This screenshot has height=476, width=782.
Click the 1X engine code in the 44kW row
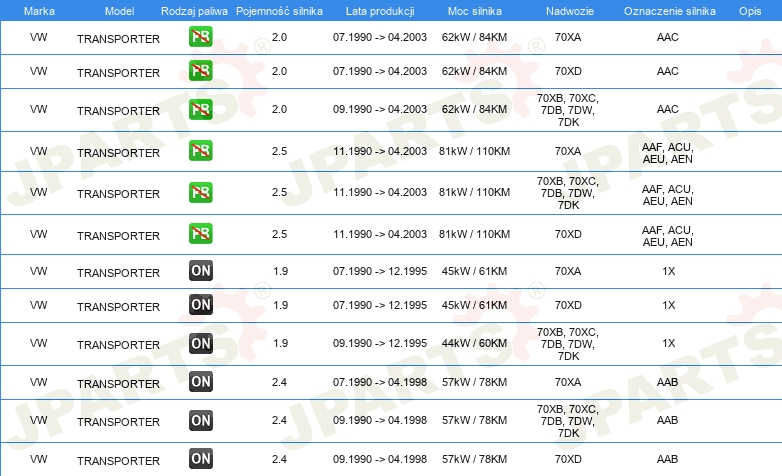click(669, 343)
